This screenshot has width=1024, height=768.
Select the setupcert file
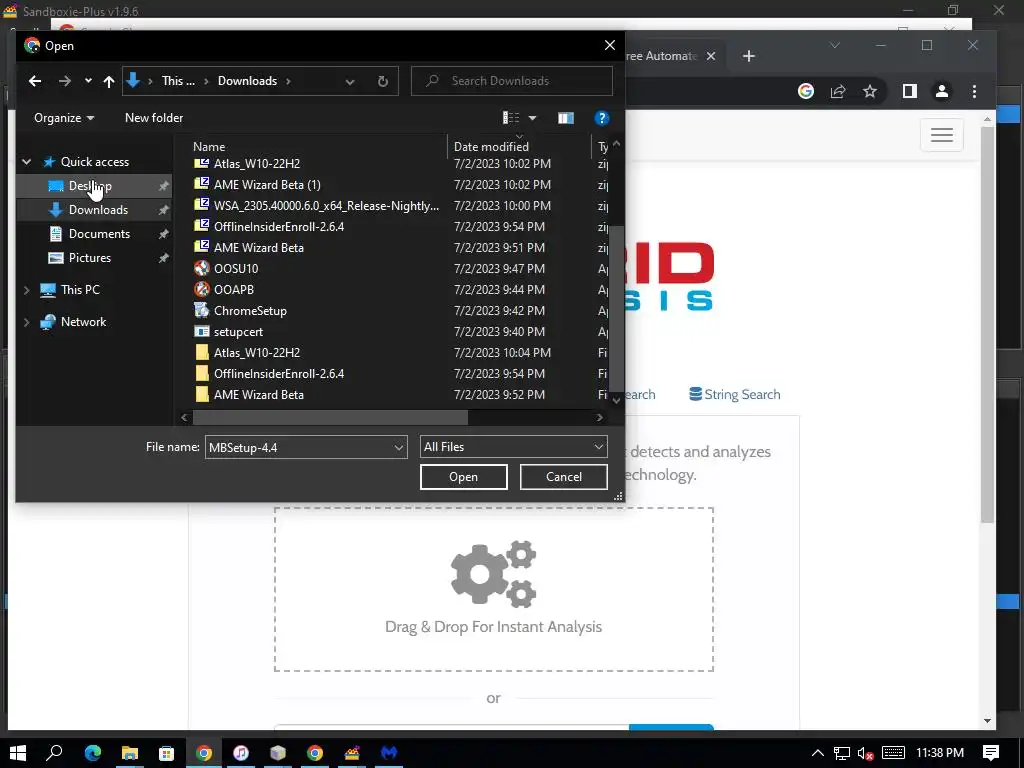click(x=238, y=332)
